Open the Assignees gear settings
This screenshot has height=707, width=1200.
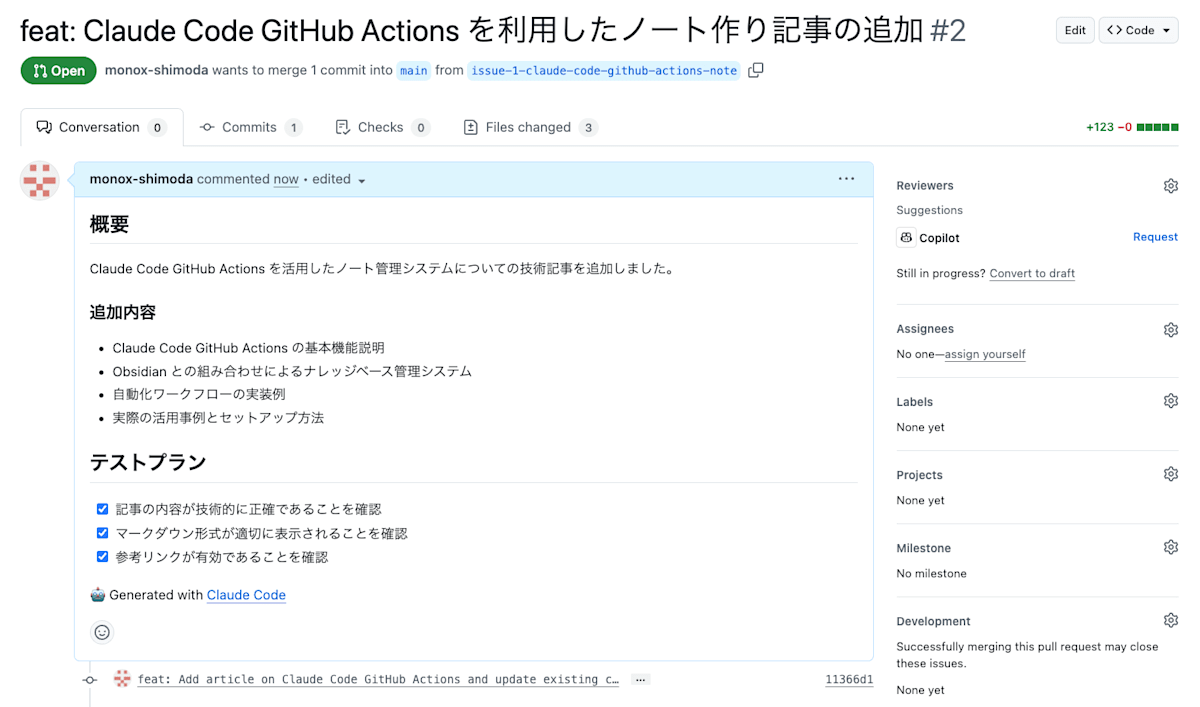(1171, 329)
